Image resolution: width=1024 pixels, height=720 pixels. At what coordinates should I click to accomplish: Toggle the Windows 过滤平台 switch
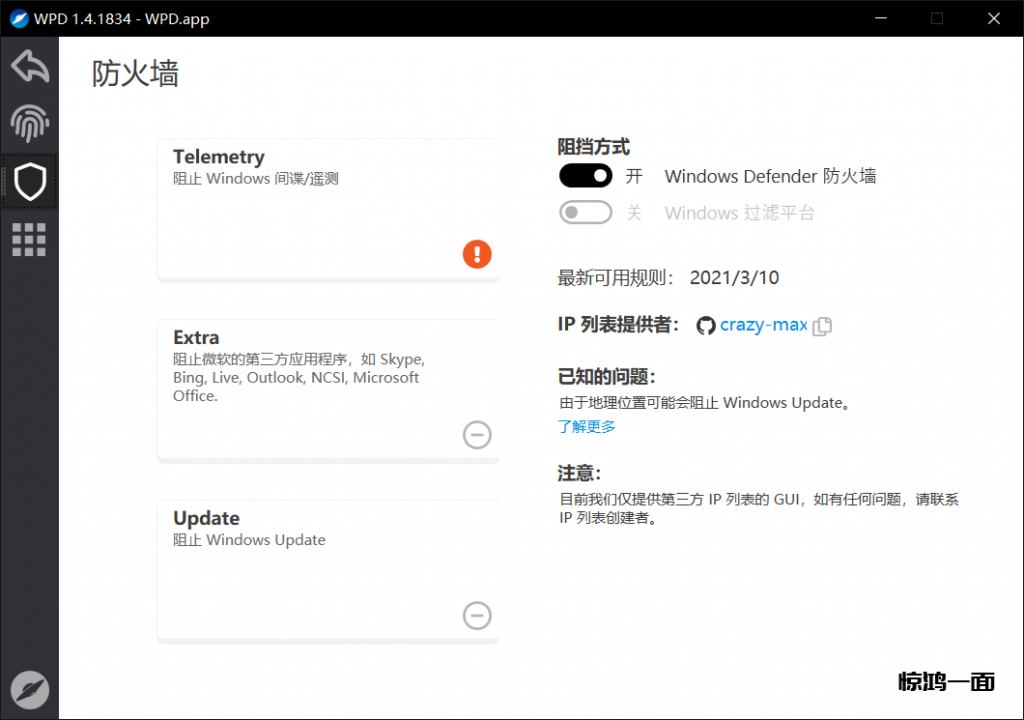tap(585, 212)
